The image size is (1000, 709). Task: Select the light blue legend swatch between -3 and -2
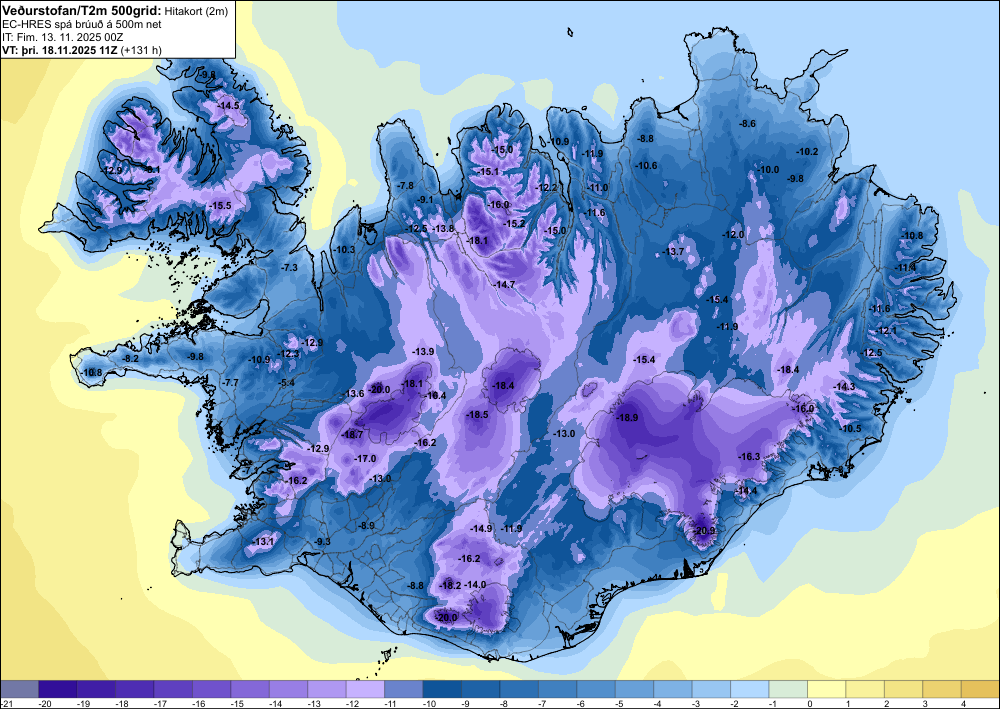tap(711, 689)
